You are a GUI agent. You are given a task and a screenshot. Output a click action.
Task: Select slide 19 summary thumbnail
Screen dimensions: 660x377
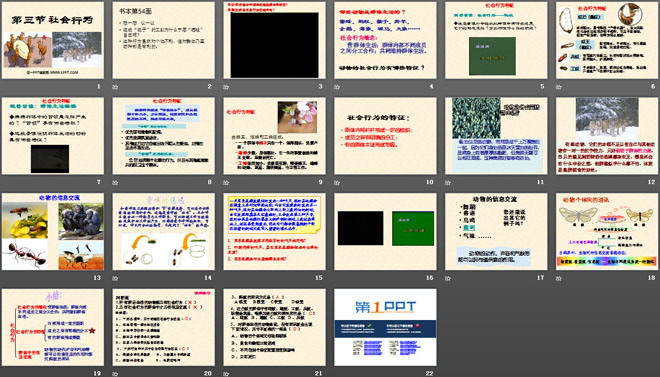53,327
